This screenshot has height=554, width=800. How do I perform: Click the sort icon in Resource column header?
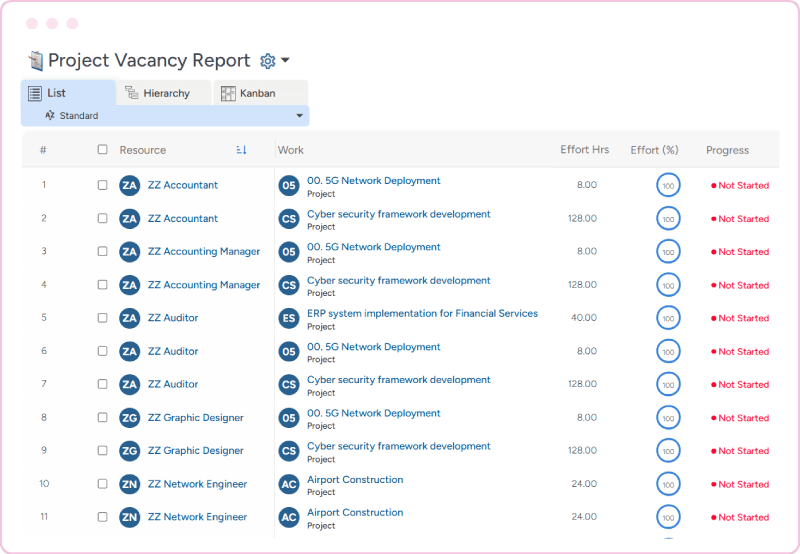coord(241,150)
